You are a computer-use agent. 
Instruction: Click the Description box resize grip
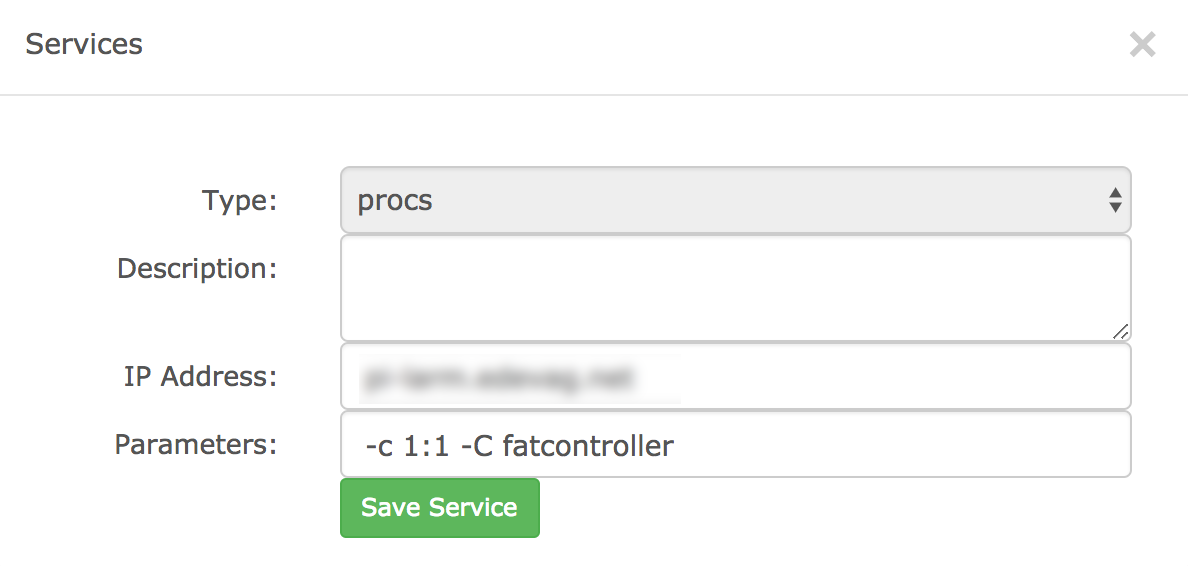coord(1120,331)
